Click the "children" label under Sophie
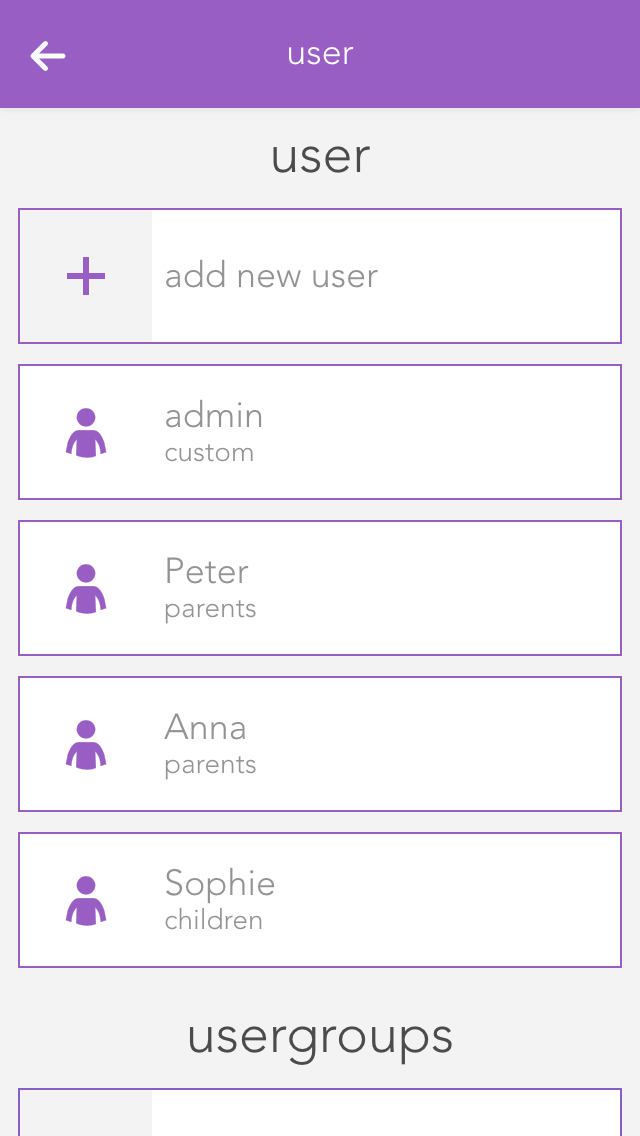Viewport: 640px width, 1136px height. [x=213, y=921]
